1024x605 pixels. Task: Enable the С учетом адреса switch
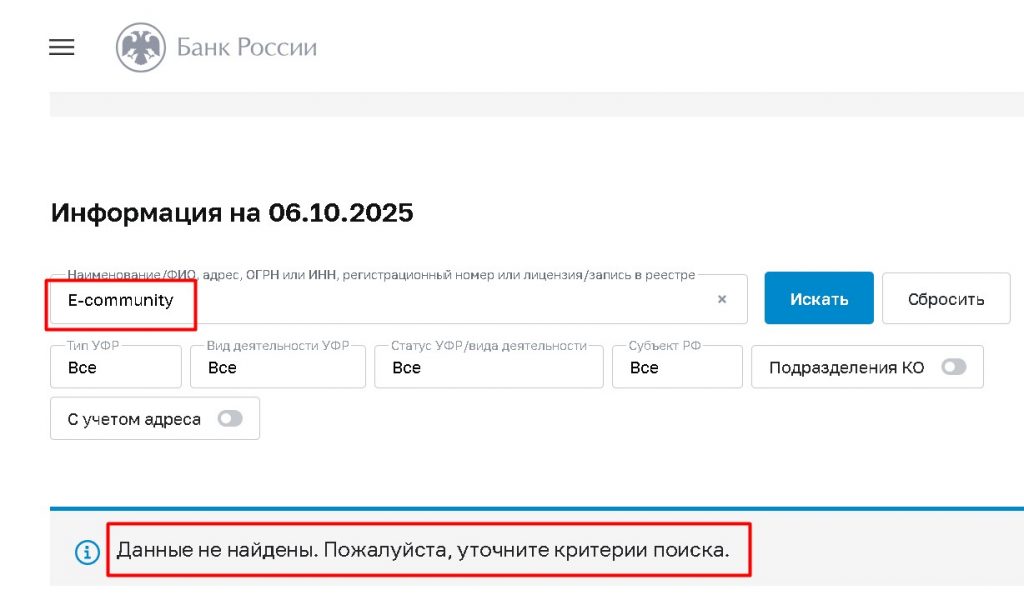point(230,419)
